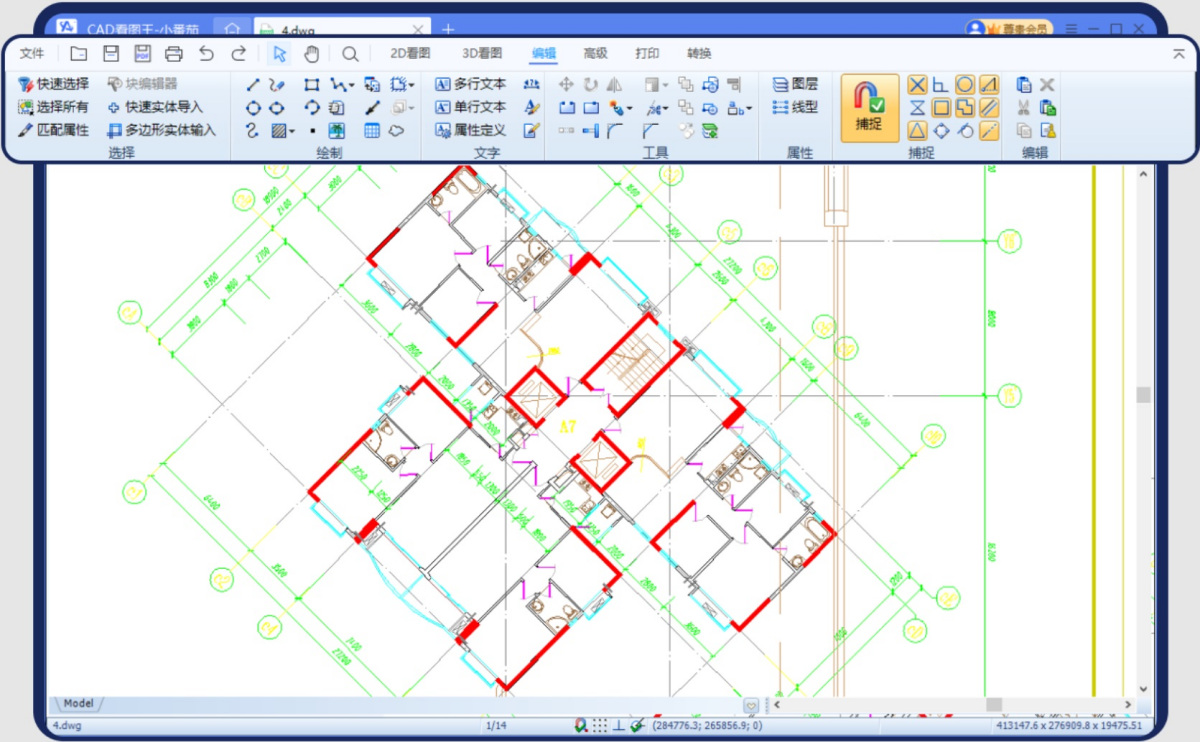The height and width of the screenshot is (742, 1200).
Task: Select the Line drawing tool
Action: click(x=253, y=85)
